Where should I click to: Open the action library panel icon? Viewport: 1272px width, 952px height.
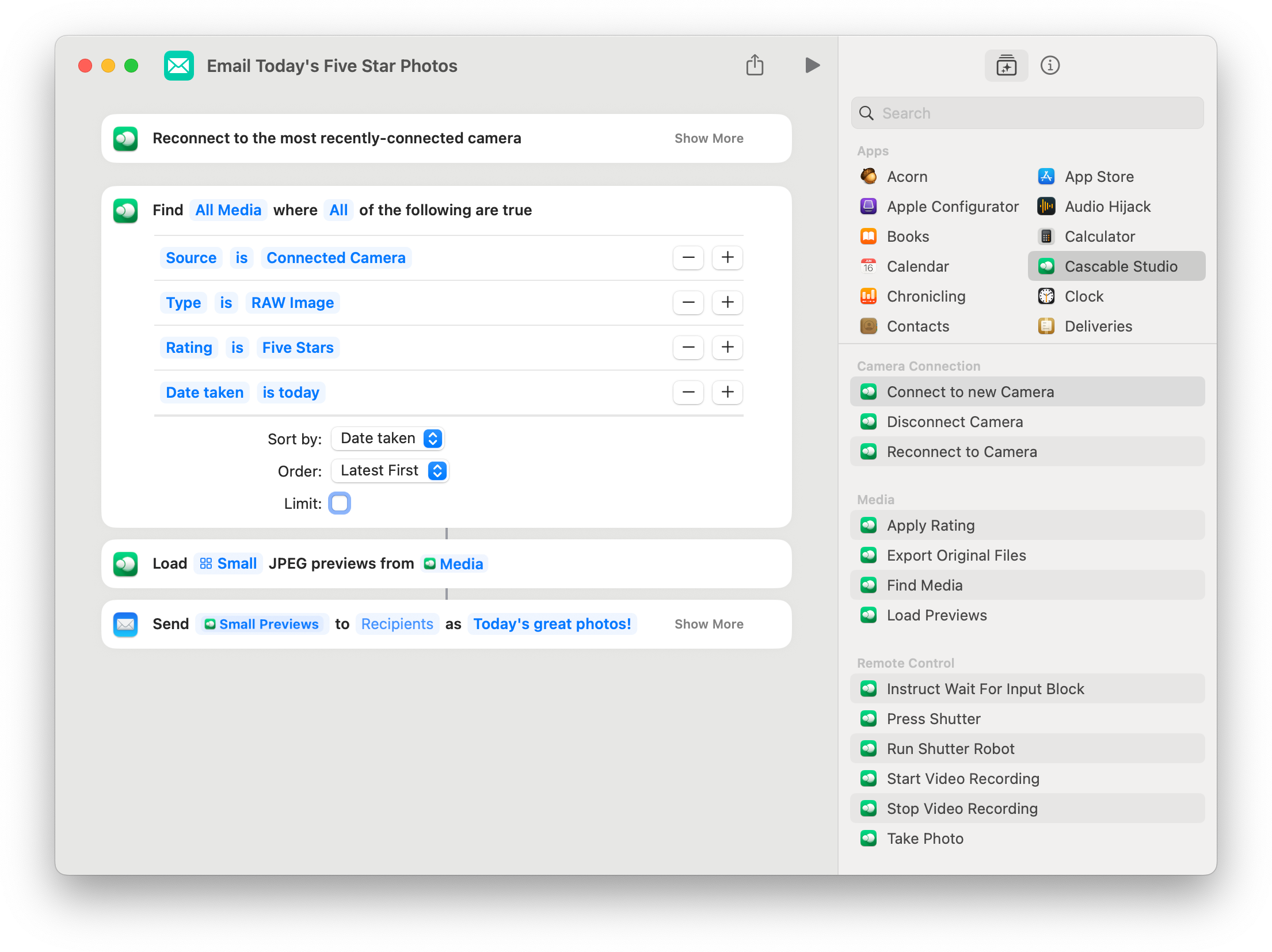(x=1006, y=66)
